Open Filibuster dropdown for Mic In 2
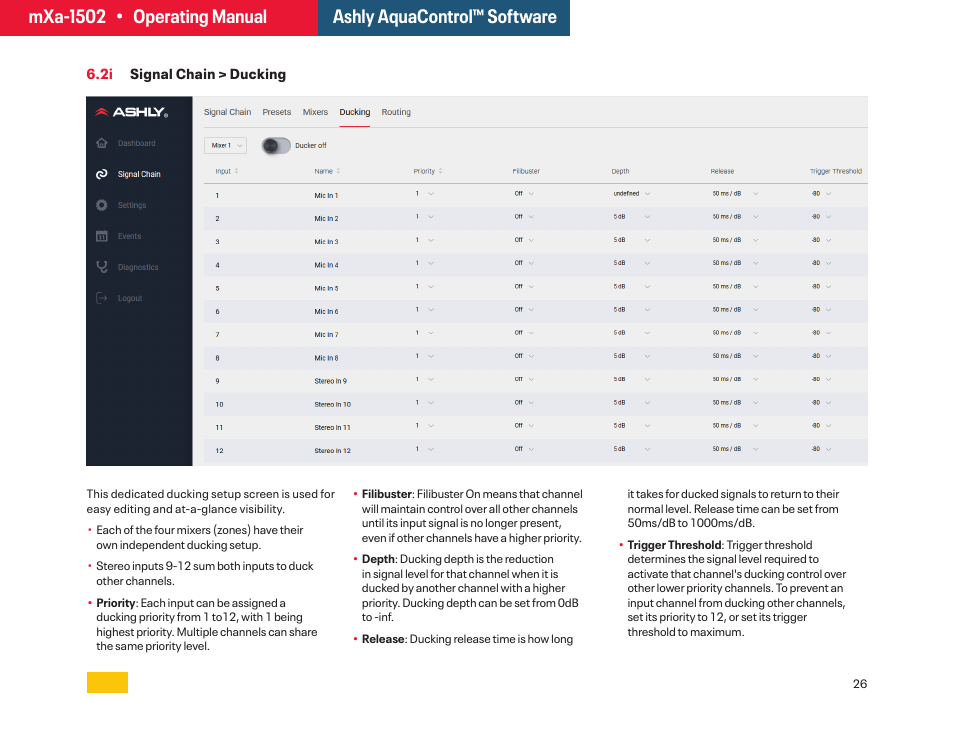The height and width of the screenshot is (738, 954). pos(524,217)
